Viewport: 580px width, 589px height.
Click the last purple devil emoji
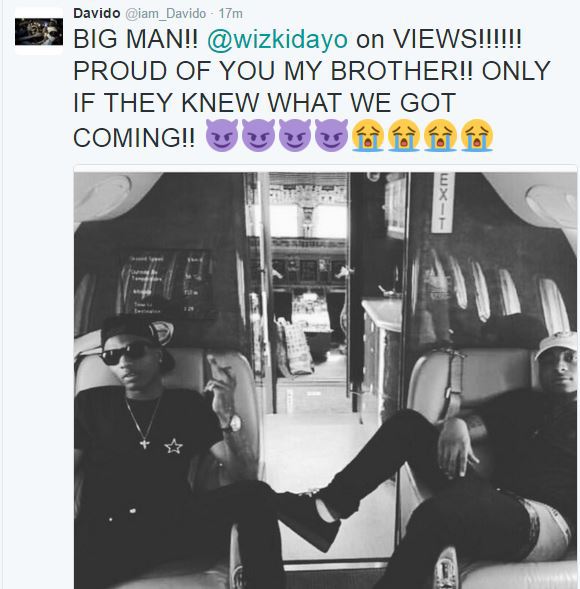pos(331,135)
